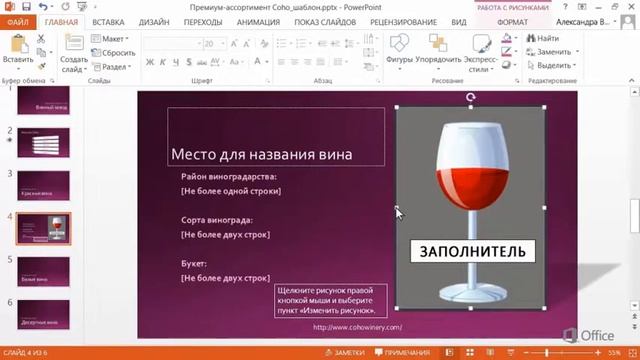The height and width of the screenshot is (360, 640).
Task: Increase font size with the larger A
Action: coord(234,44)
